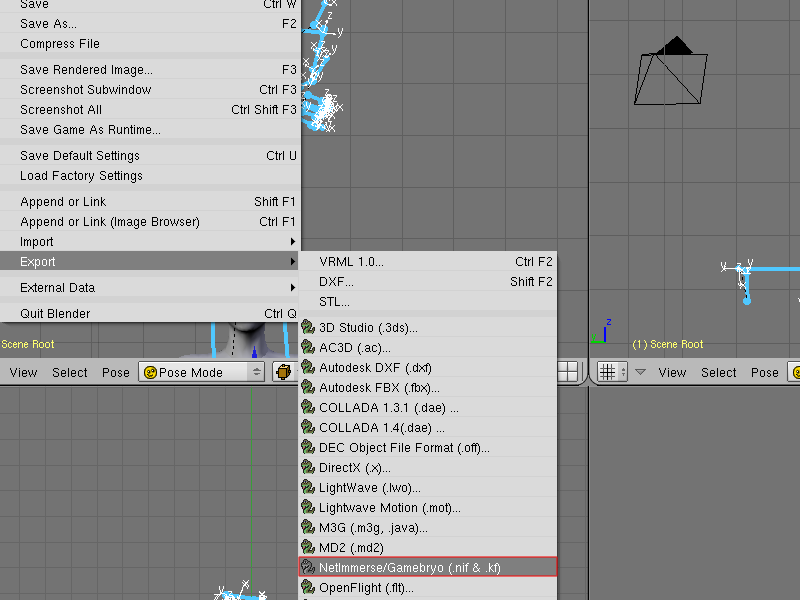Click the script icon beside AC3D (.ac)

point(308,347)
